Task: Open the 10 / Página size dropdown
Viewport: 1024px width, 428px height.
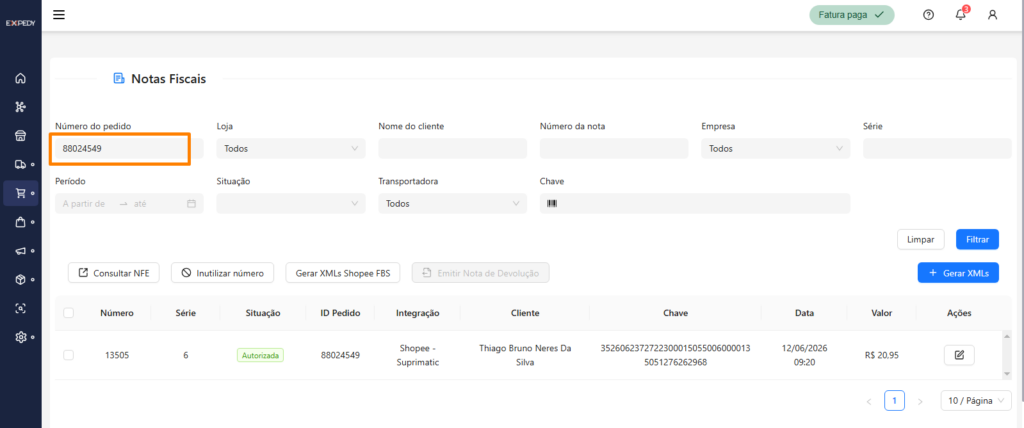Action: click(x=976, y=401)
